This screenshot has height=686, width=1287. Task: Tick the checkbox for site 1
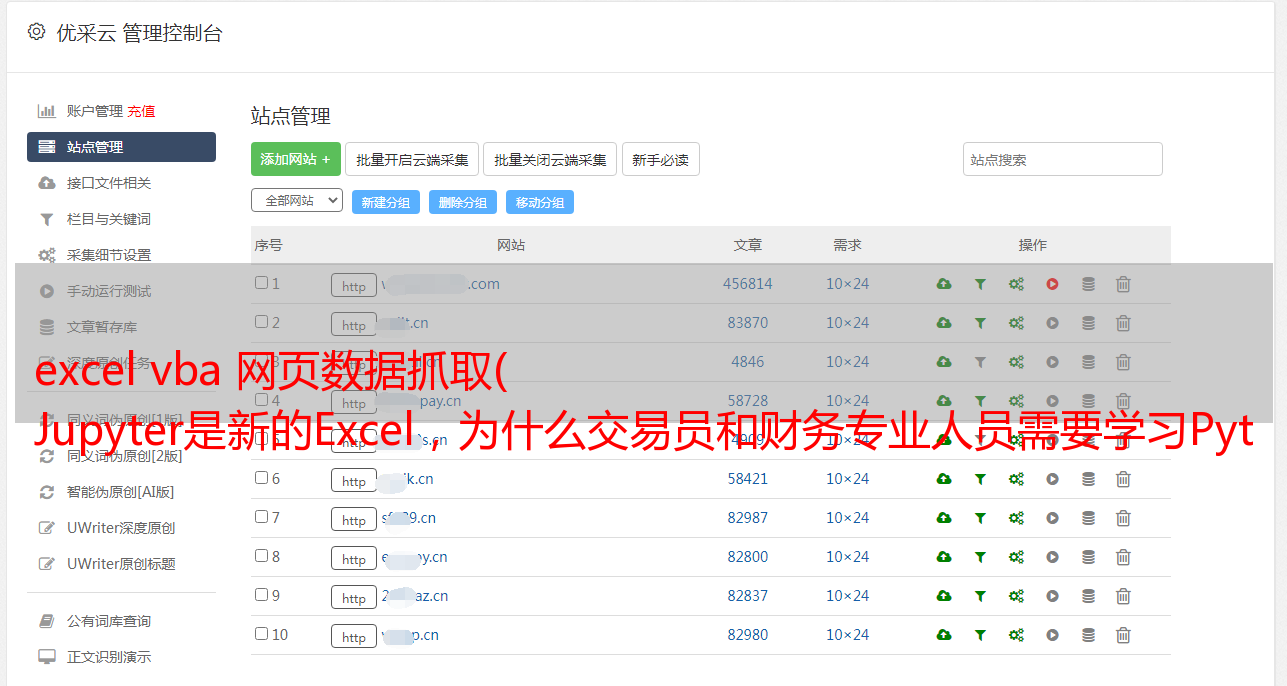click(261, 283)
